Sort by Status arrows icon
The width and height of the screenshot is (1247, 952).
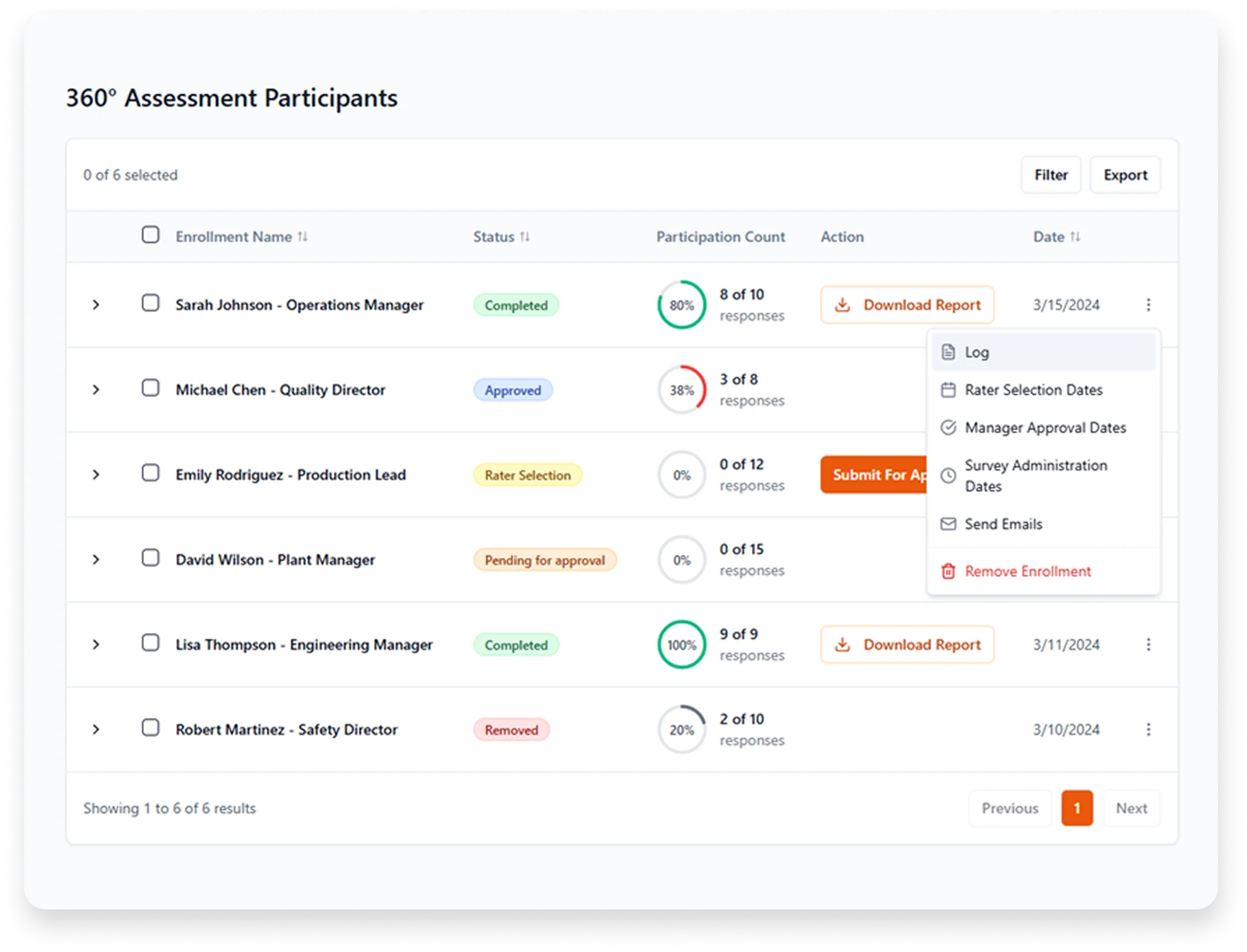click(525, 237)
